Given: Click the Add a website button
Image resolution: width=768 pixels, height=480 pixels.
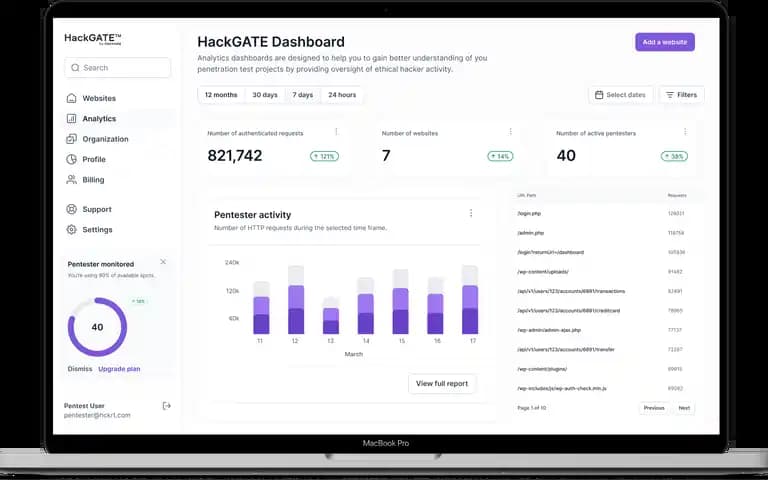Looking at the screenshot, I should pyautogui.click(x=665, y=42).
